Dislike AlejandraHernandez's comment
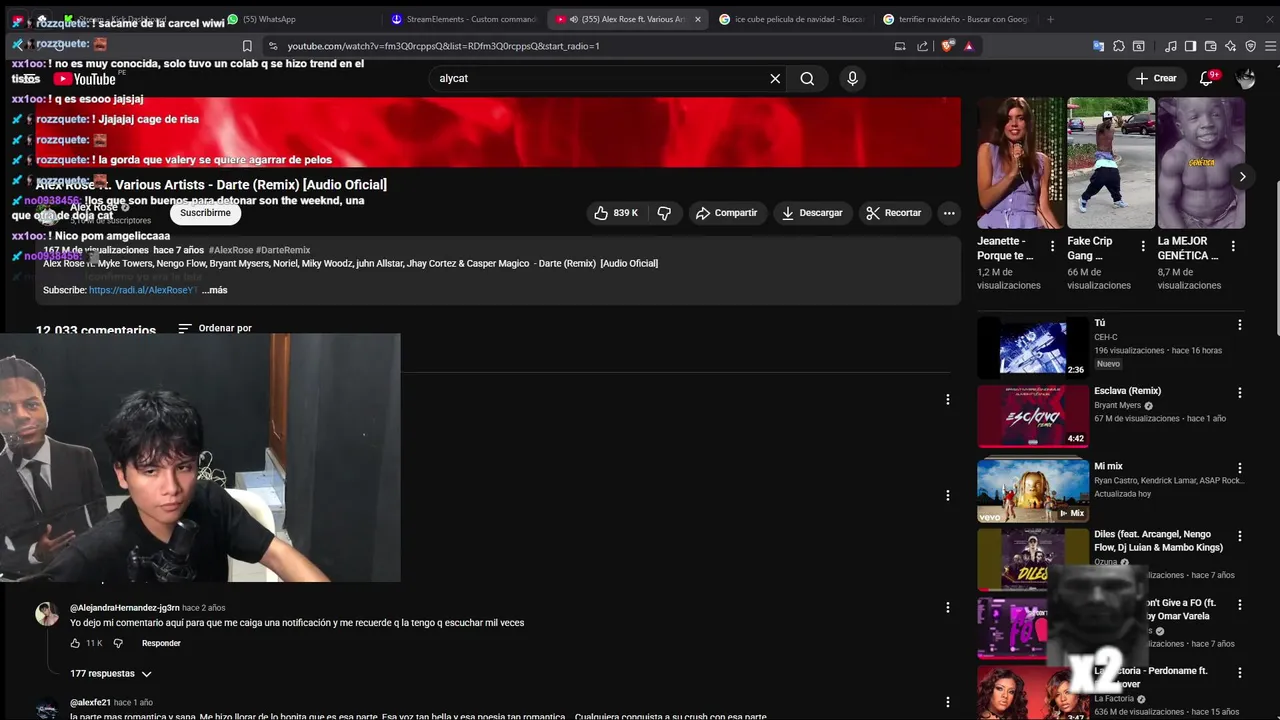 117,643
